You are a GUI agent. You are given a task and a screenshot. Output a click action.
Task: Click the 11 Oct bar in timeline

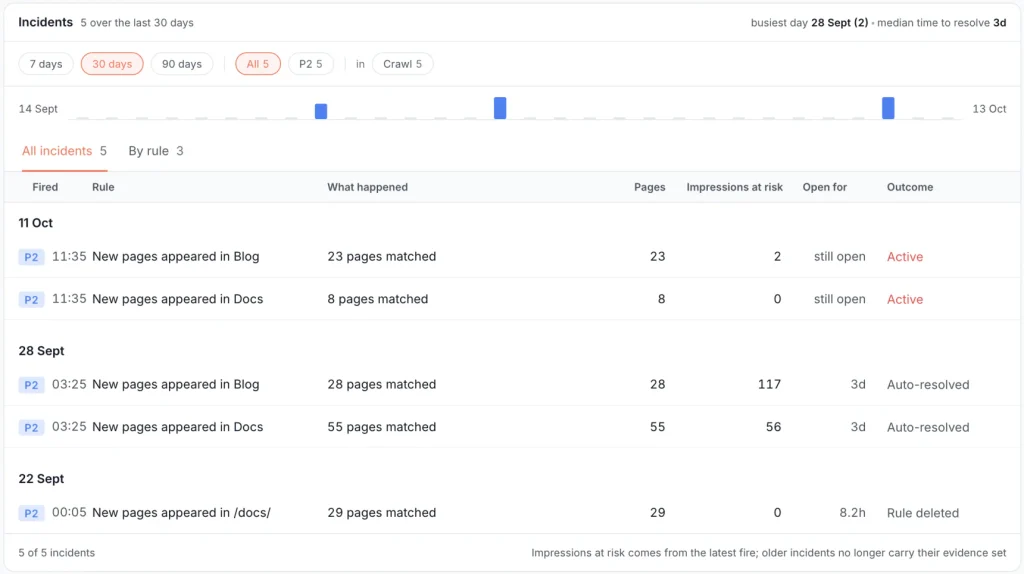click(888, 108)
